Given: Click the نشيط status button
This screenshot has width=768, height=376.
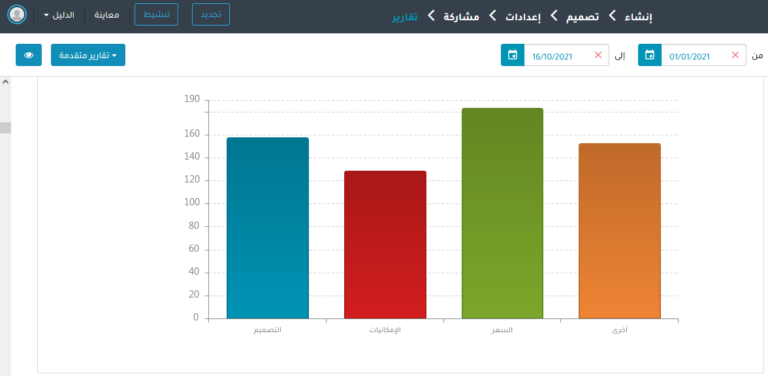Looking at the screenshot, I should [156, 15].
